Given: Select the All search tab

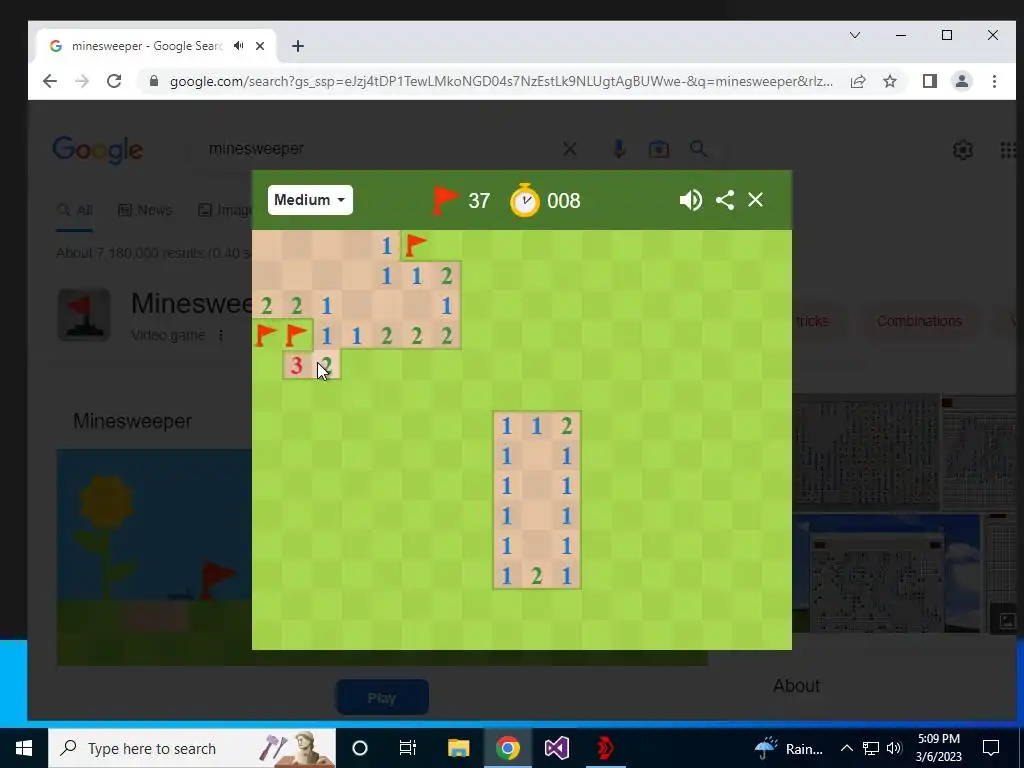Looking at the screenshot, I should point(74,210).
